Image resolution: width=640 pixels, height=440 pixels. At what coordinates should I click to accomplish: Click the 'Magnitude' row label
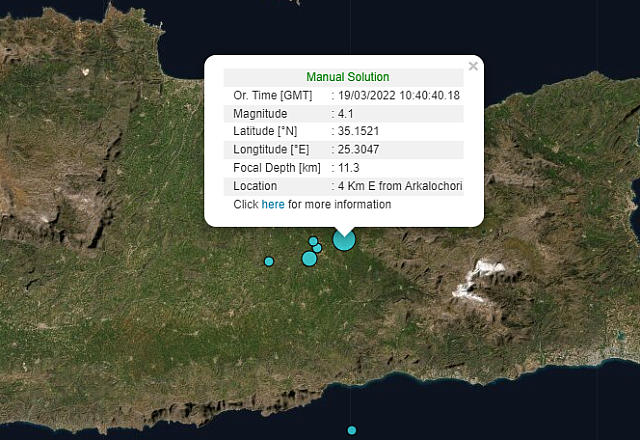260,113
